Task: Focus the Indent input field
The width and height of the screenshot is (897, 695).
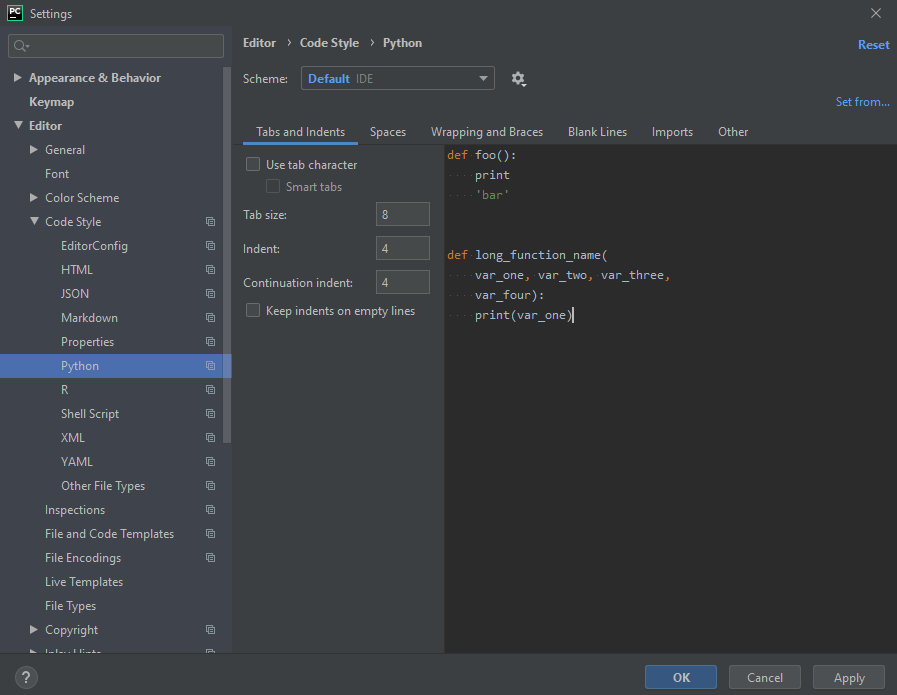Action: click(x=403, y=248)
